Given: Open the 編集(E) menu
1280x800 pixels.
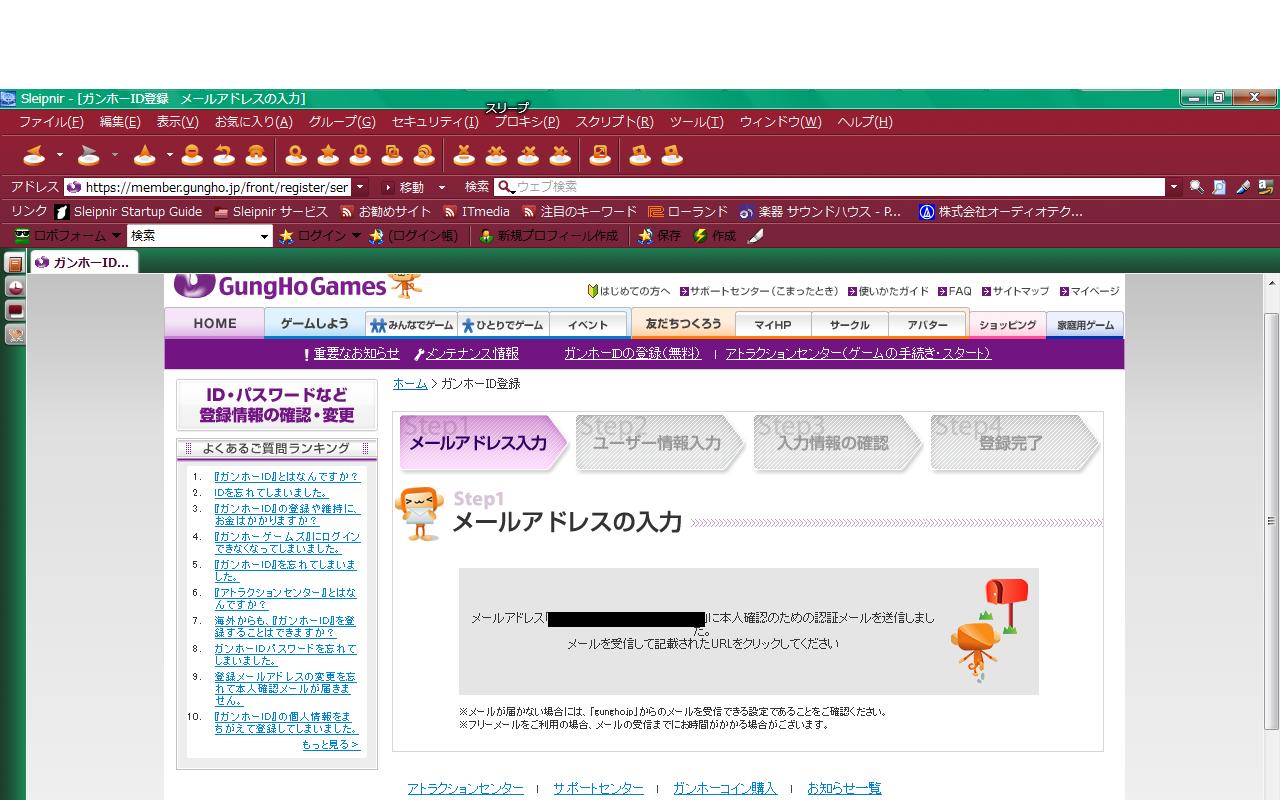Looking at the screenshot, I should tap(120, 122).
